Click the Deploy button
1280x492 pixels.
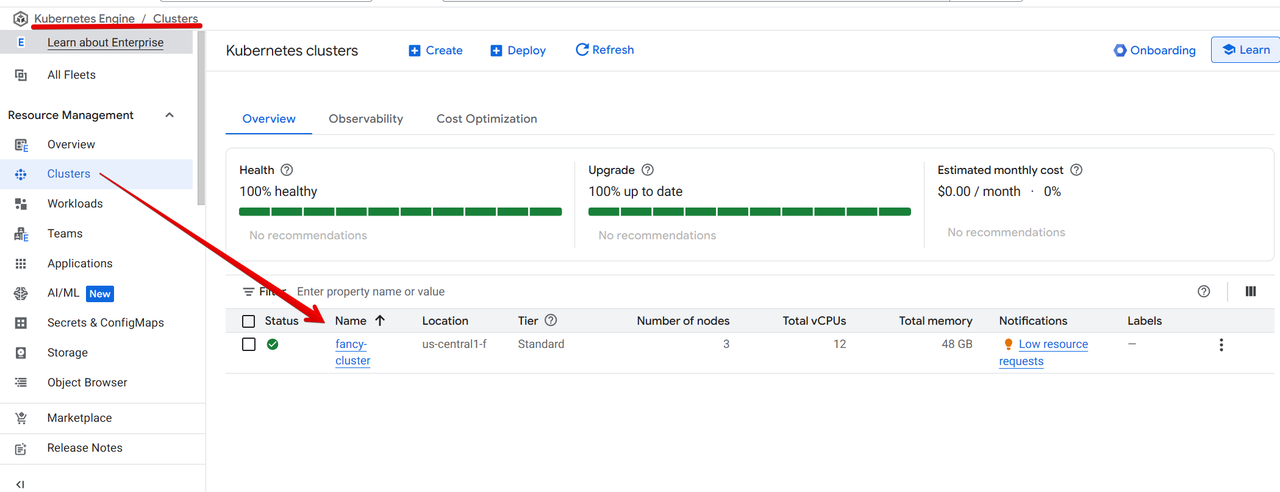(518, 50)
